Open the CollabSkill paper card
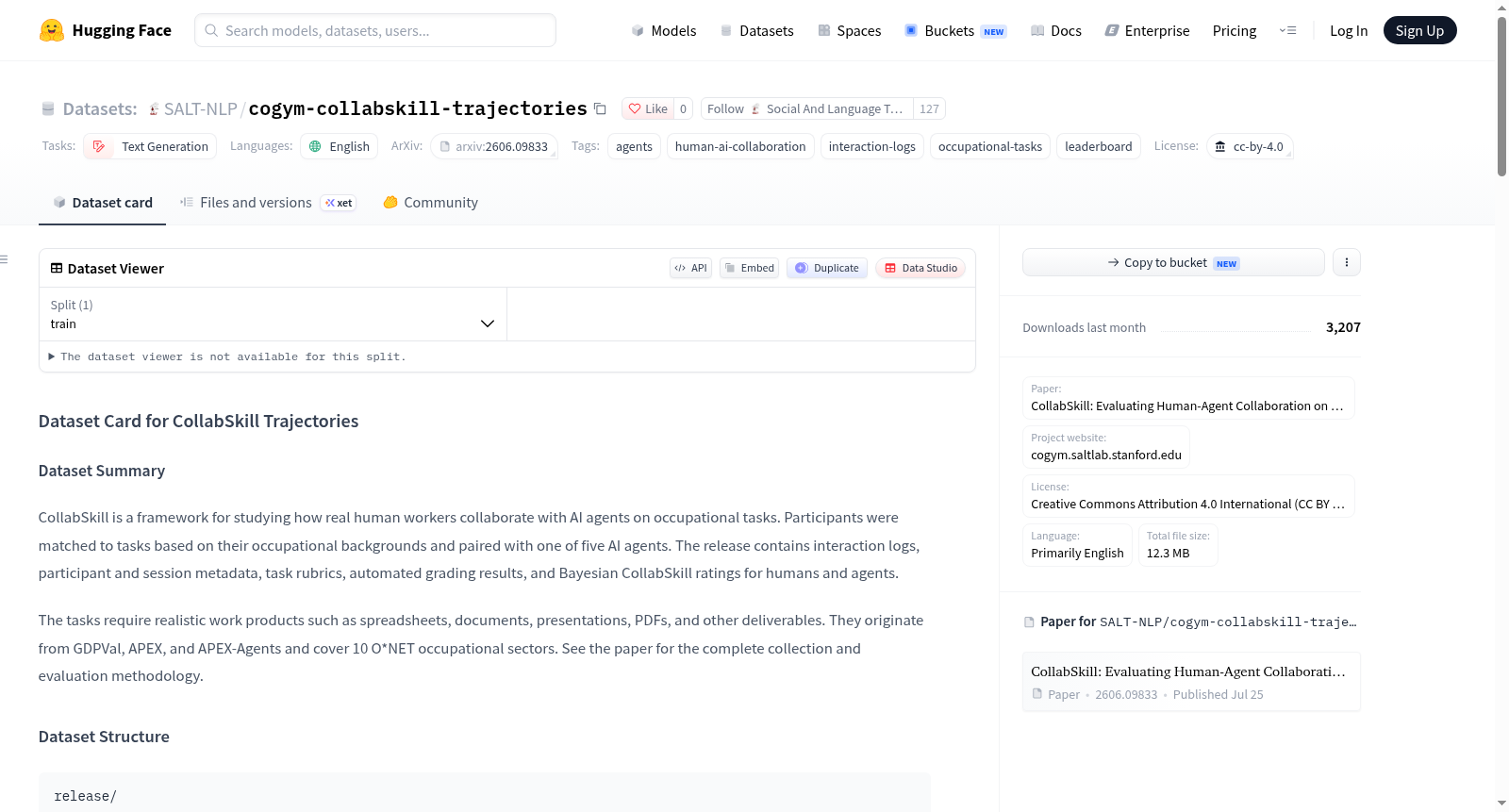This screenshot has height=812, width=1509. [1191, 682]
